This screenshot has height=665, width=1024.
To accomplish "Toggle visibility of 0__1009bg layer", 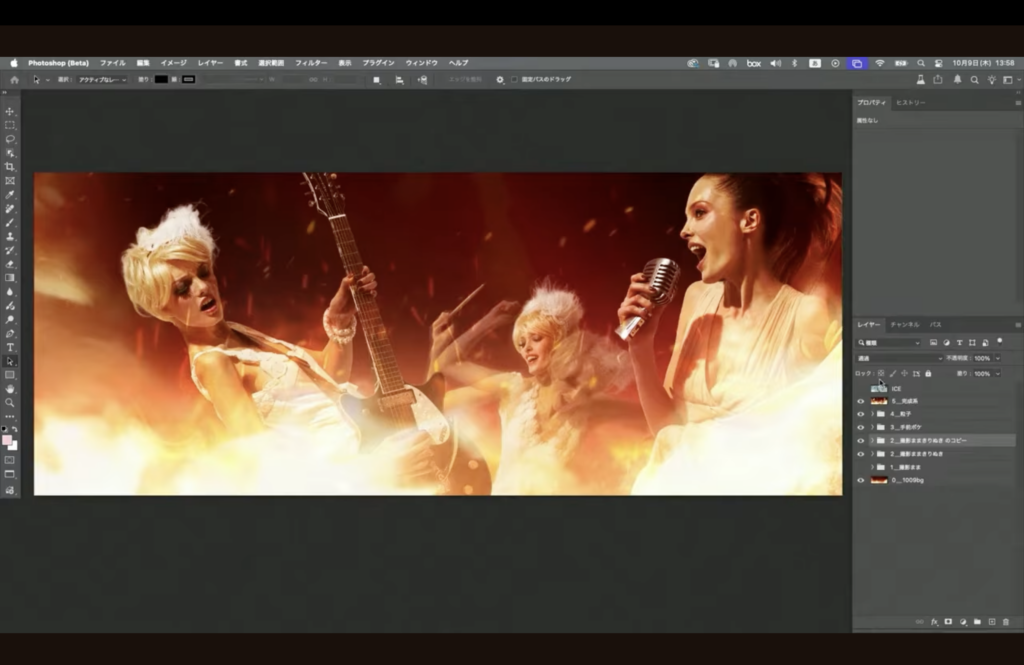I will (860, 480).
